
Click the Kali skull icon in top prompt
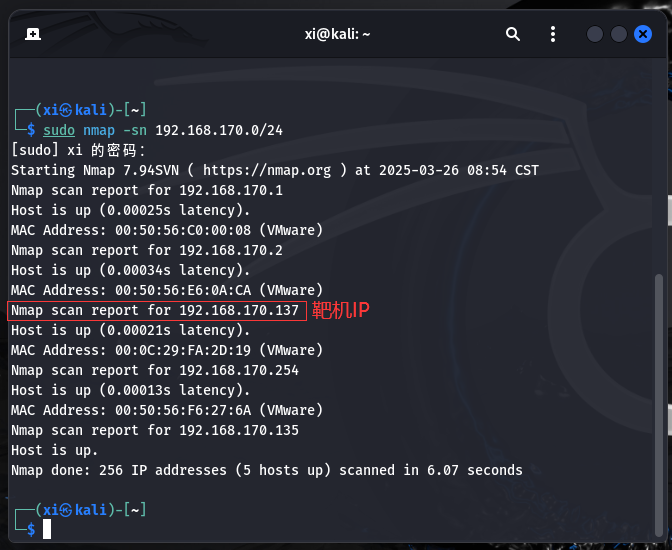pos(66,110)
